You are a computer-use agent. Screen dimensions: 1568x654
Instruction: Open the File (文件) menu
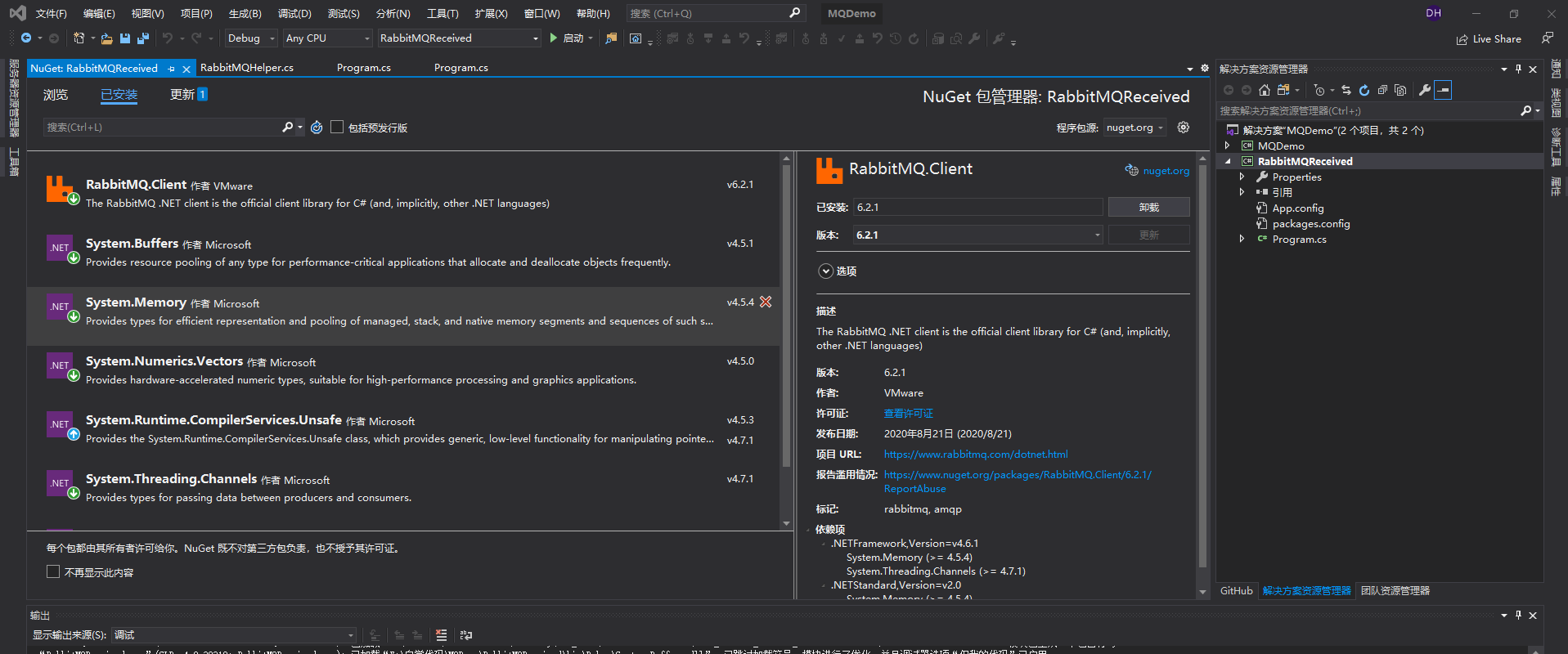tap(51, 14)
